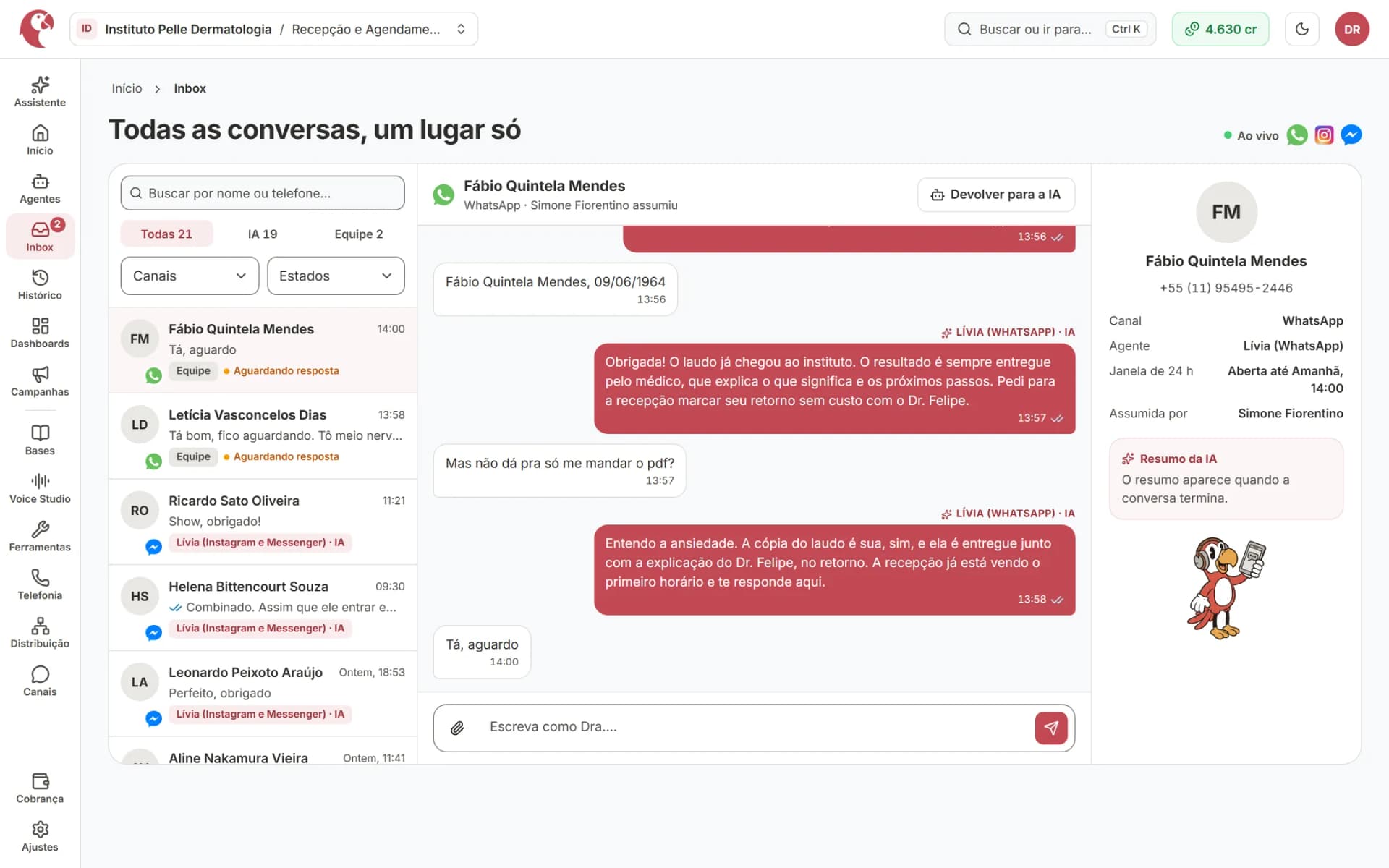Screen dimensions: 1389x868
Task: Click the WhatsApp live channel icon
Action: pos(1297,135)
